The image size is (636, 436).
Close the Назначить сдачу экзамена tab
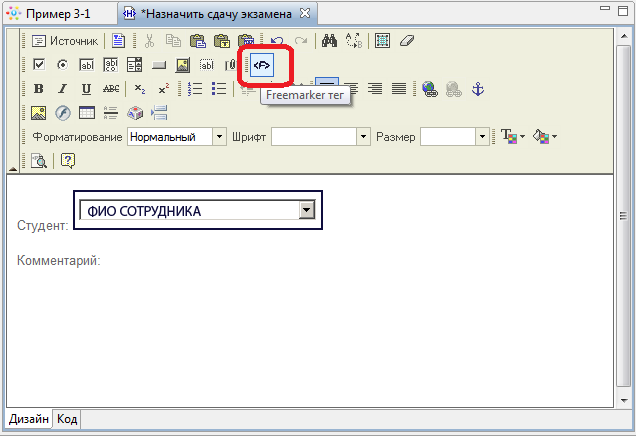305,13
